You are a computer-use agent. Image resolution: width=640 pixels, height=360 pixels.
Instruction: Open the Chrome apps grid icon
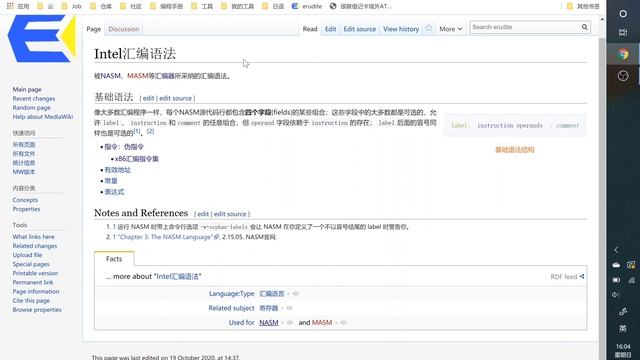coord(10,6)
